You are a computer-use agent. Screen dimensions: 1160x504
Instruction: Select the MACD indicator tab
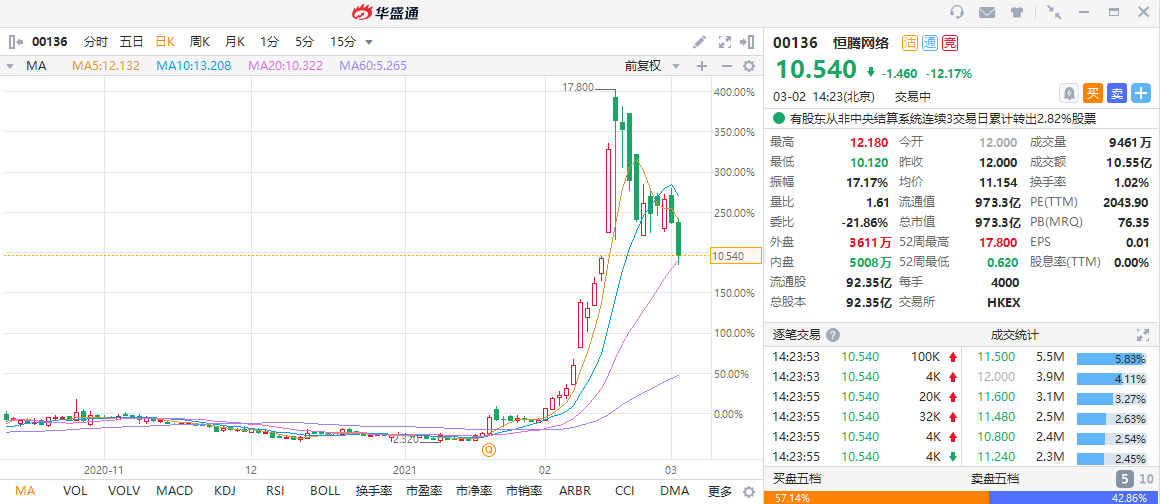[175, 491]
